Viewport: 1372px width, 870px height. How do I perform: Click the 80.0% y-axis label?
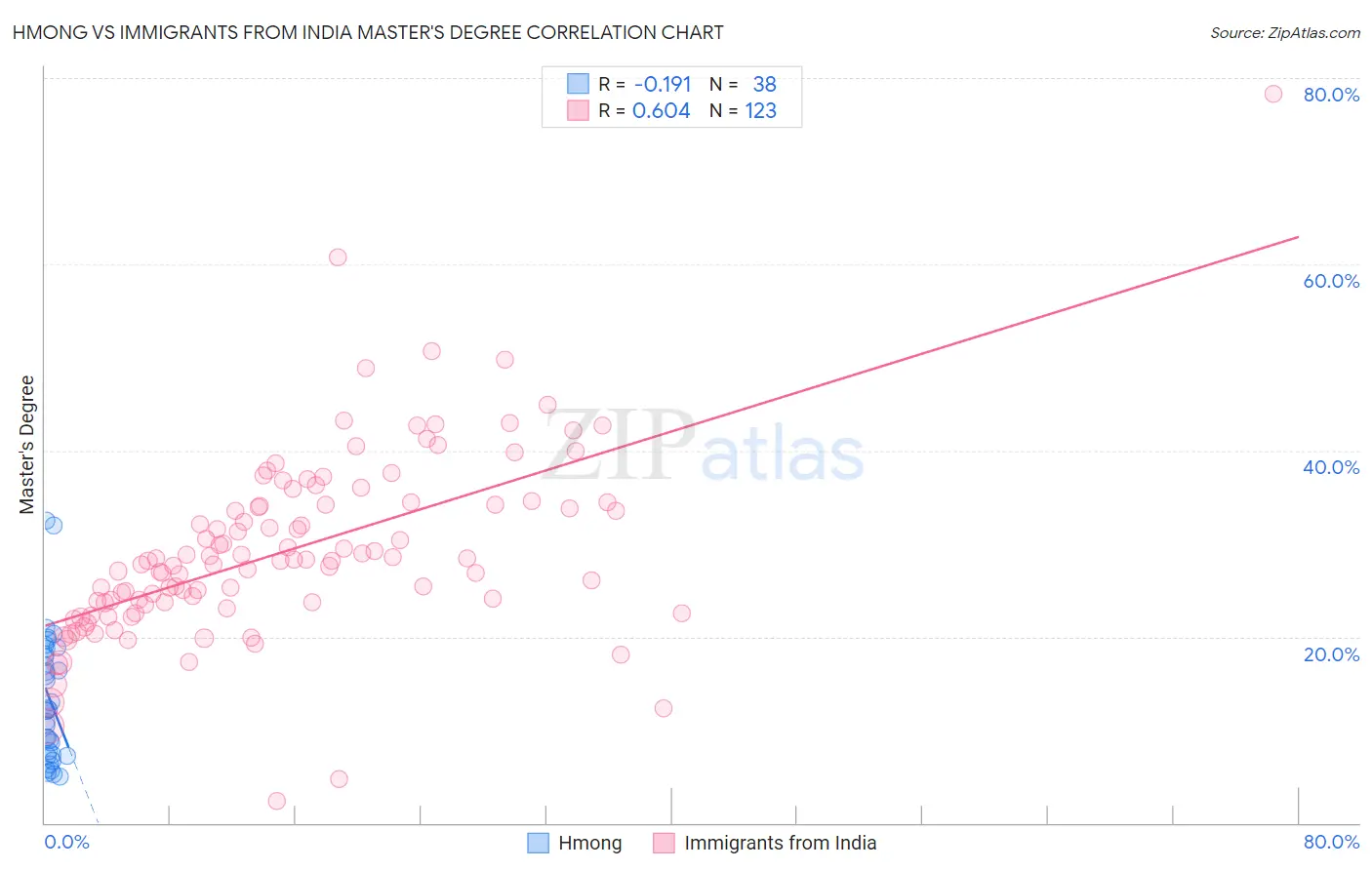click(x=1331, y=95)
